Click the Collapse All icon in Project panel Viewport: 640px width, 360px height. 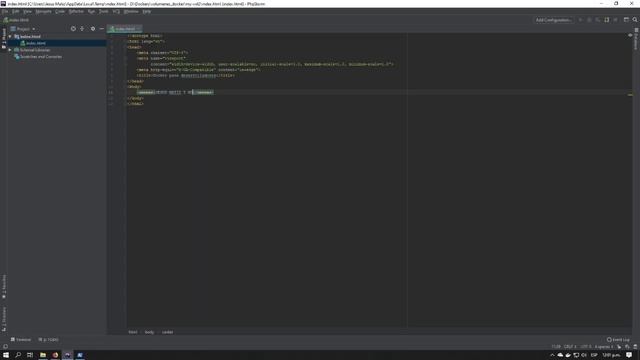(82, 29)
